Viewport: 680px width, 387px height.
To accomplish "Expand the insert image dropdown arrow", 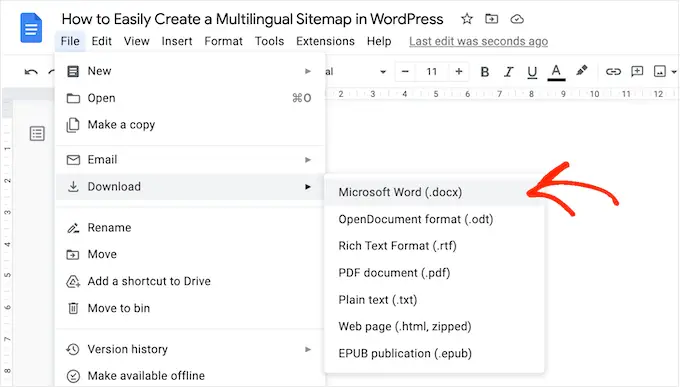I will click(673, 72).
